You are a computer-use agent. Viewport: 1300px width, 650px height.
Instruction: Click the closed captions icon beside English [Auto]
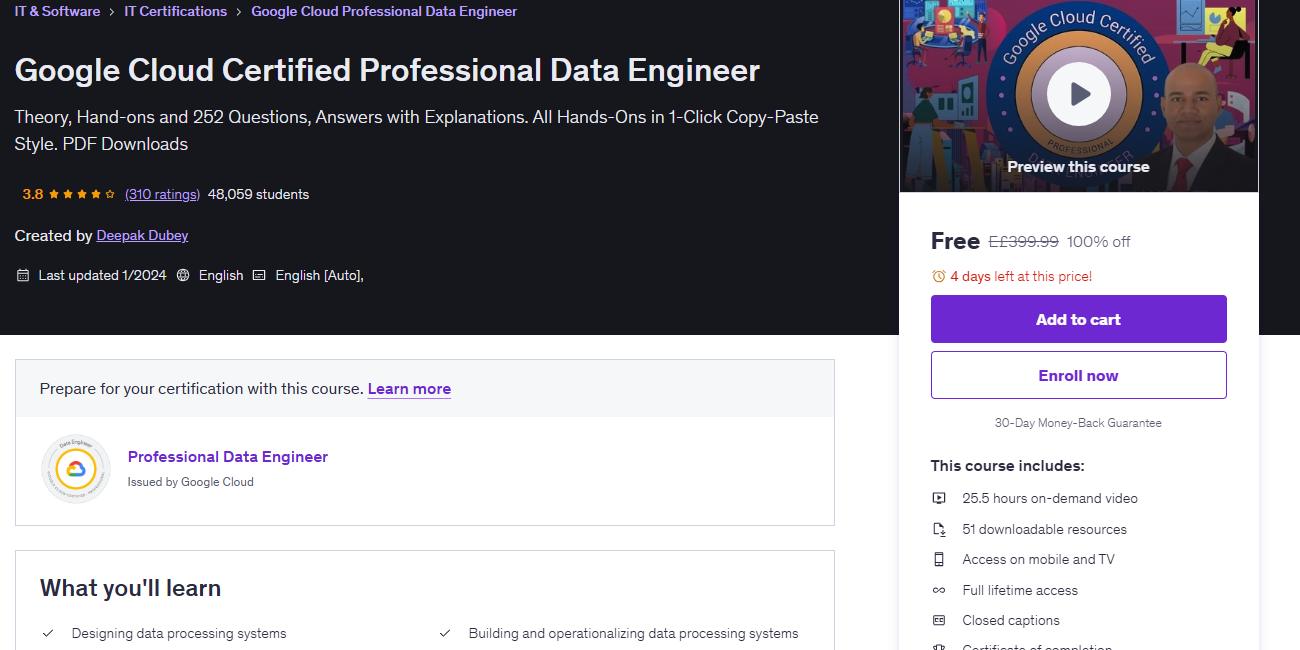pos(259,275)
